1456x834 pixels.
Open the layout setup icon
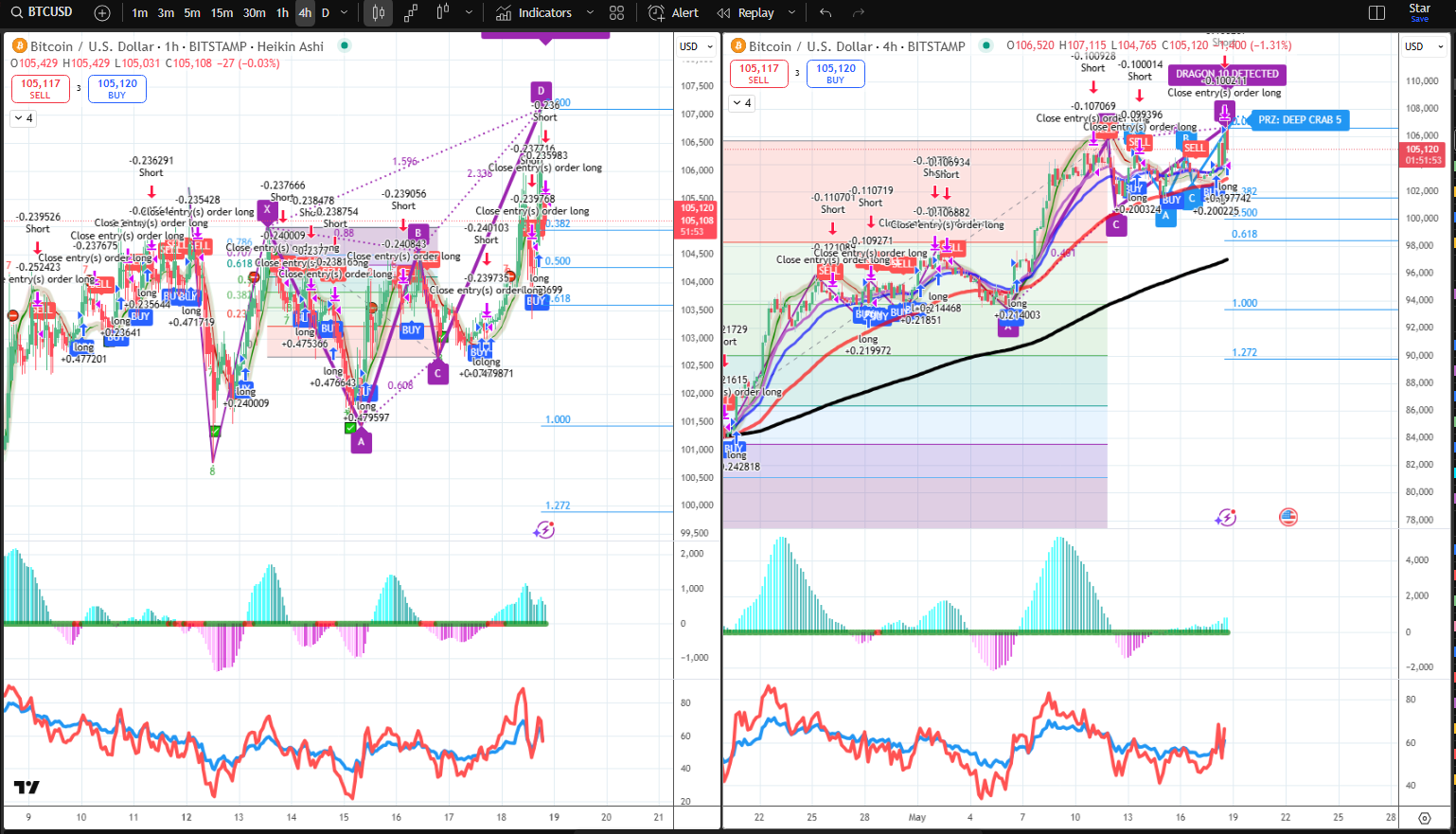click(1377, 13)
